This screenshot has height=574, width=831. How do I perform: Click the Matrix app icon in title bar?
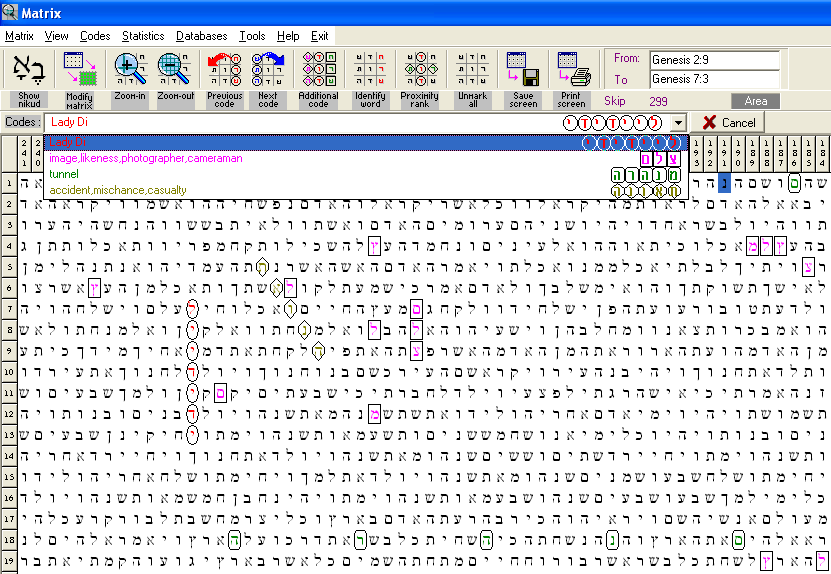[10, 12]
